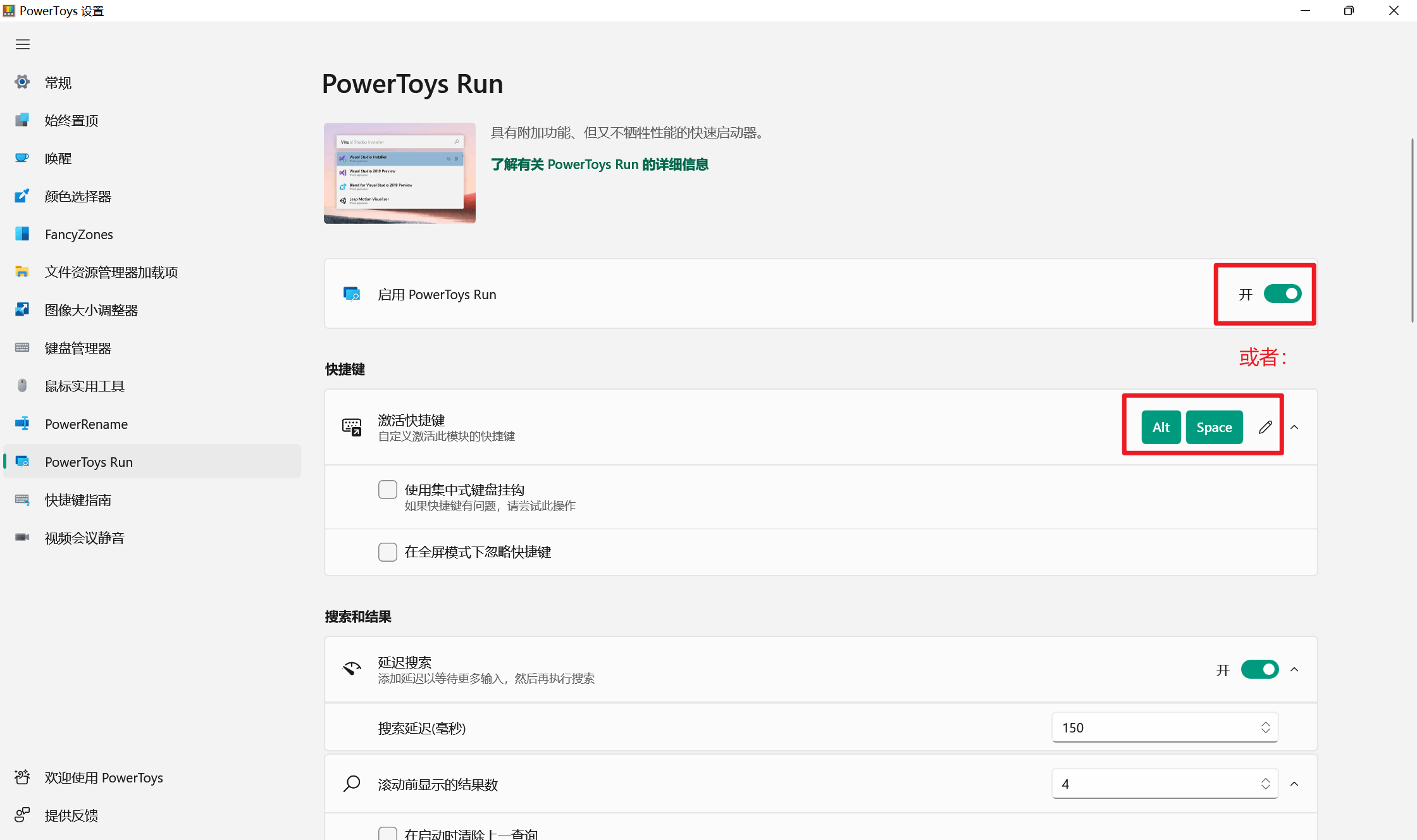1417x840 pixels.
Task: Click the hamburger navigation menu icon
Action: click(23, 44)
